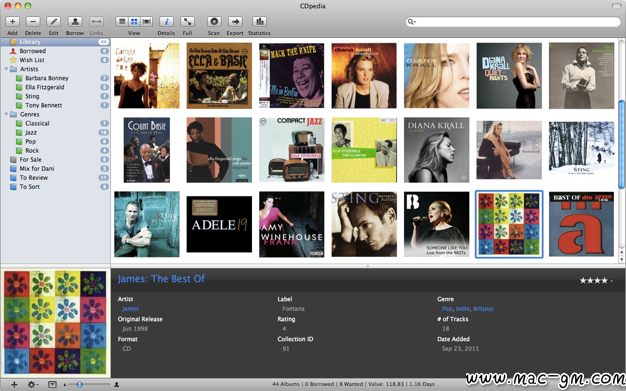Follow the Britpop genre link
This screenshot has width=626, height=391.
pyautogui.click(x=483, y=309)
